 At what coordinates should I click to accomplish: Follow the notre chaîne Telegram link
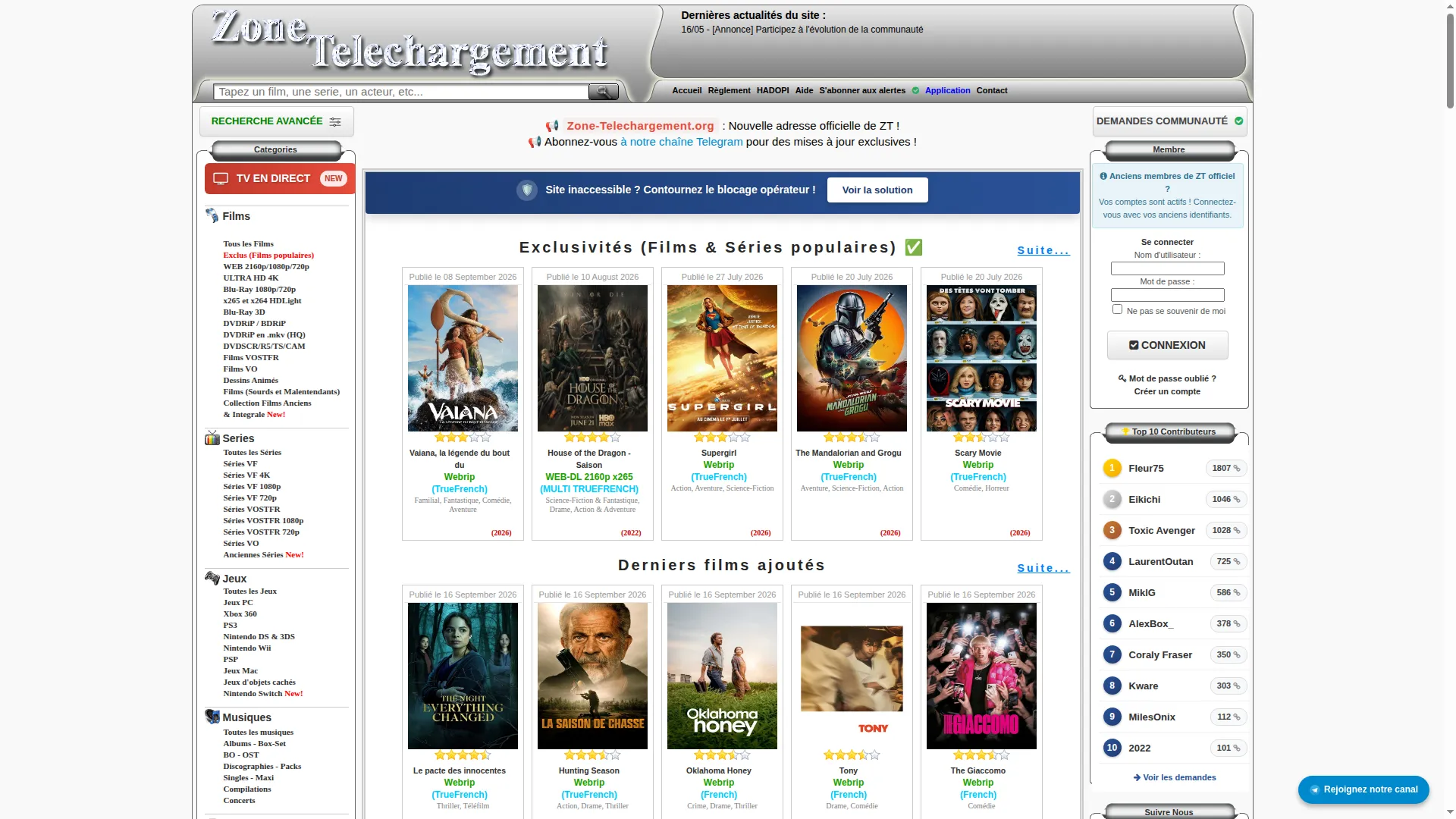(x=682, y=142)
